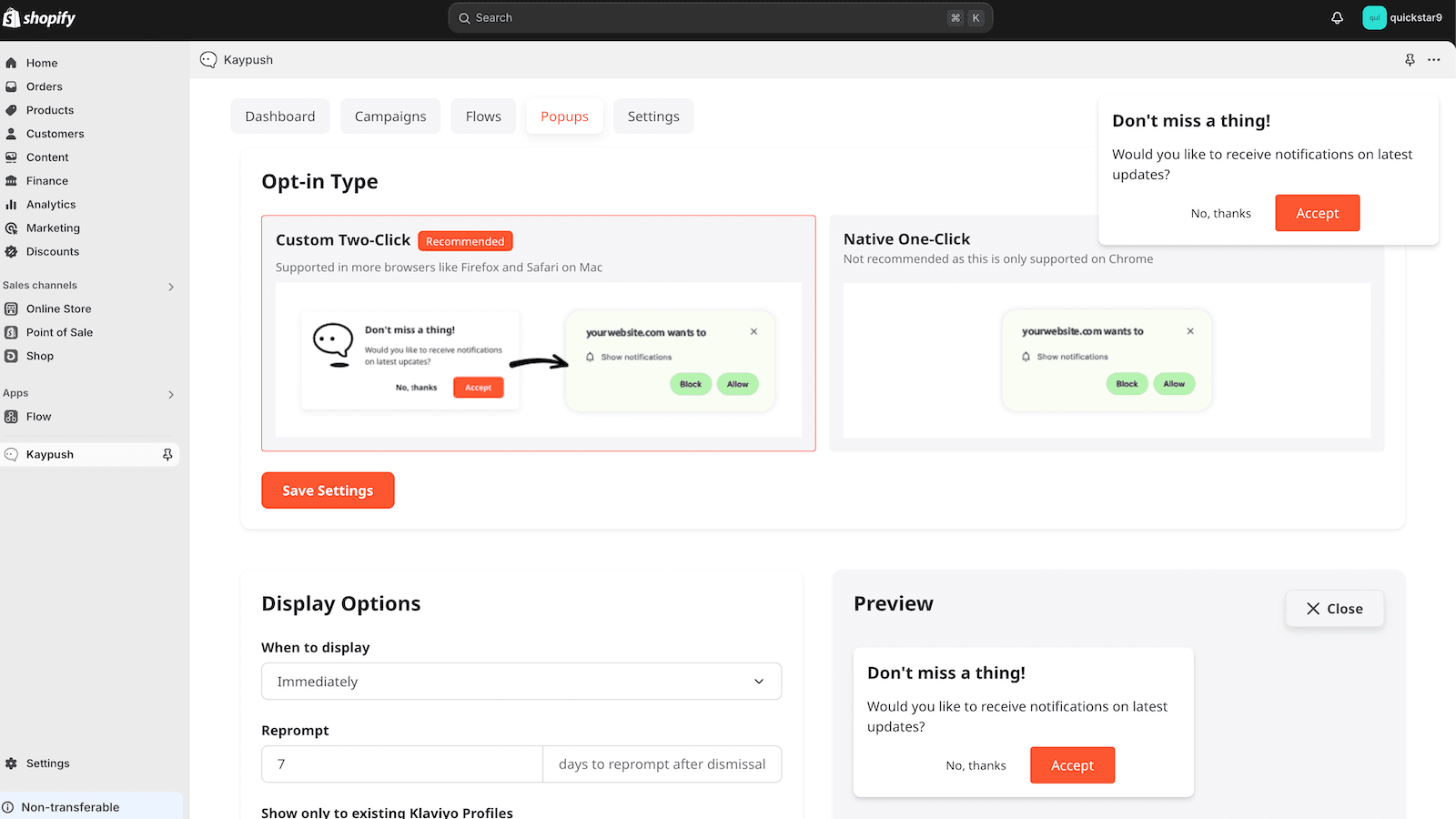
Task: Switch to the Campaigns tab
Action: tap(390, 116)
